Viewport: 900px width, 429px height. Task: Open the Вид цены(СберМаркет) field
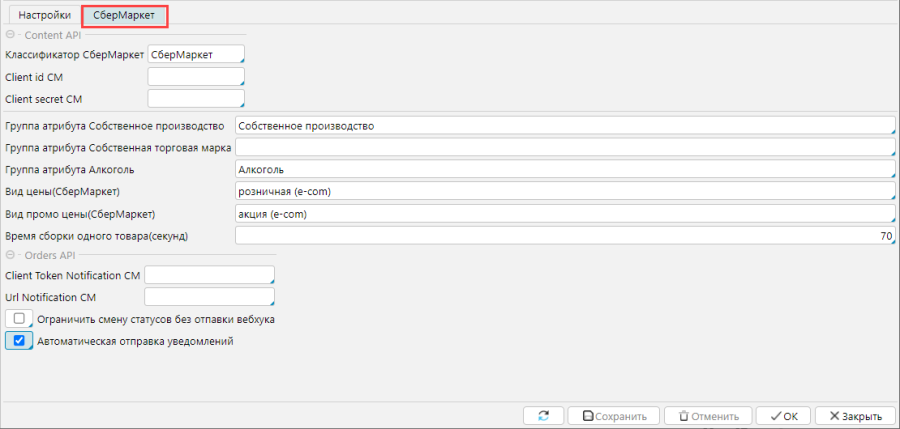point(564,191)
